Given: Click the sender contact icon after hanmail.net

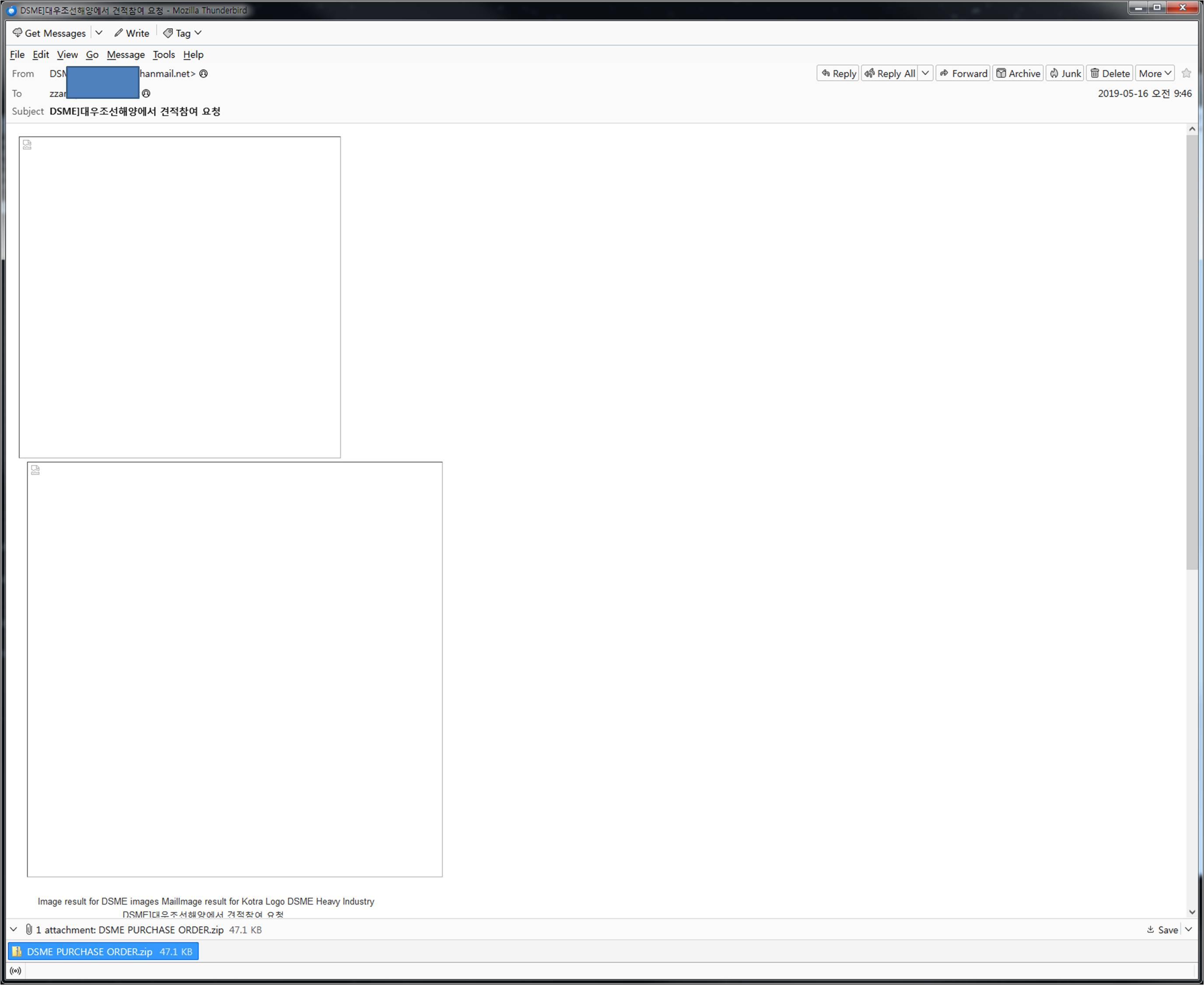Looking at the screenshot, I should [204, 74].
